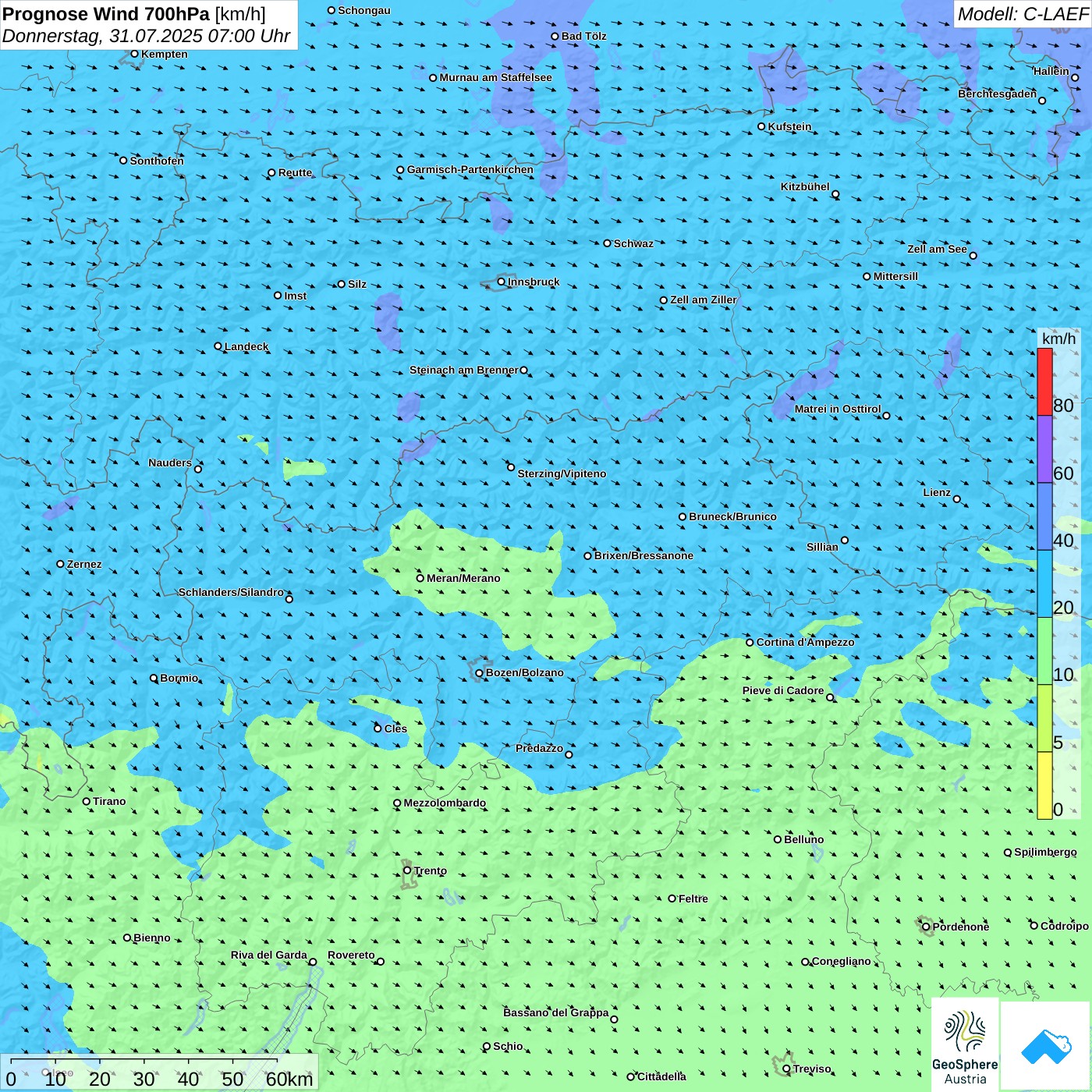Click the Meran/Merano city label

pos(463,578)
